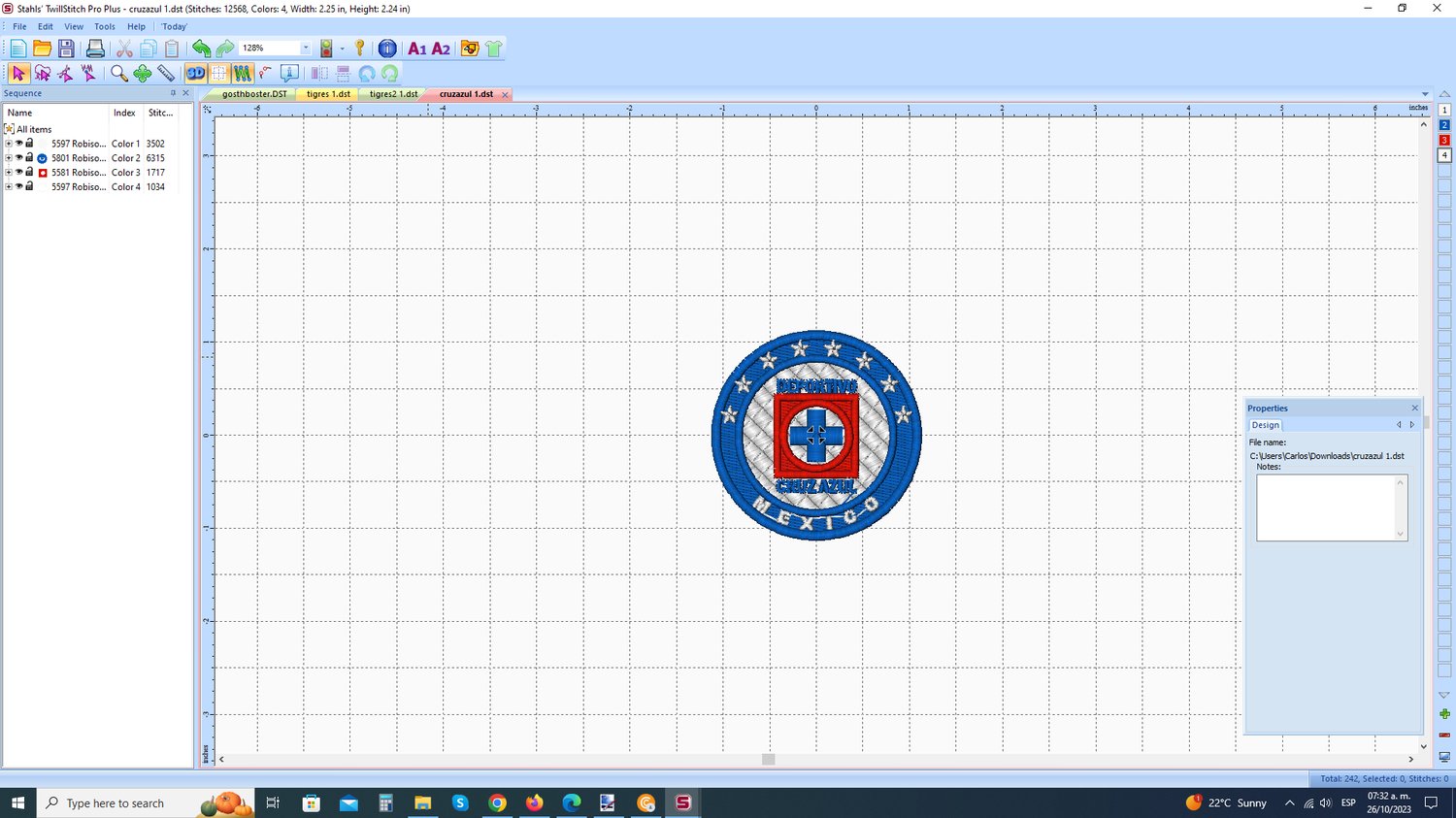Select the green four-arrow Pan tool
This screenshot has height=818, width=1456.
[x=143, y=73]
